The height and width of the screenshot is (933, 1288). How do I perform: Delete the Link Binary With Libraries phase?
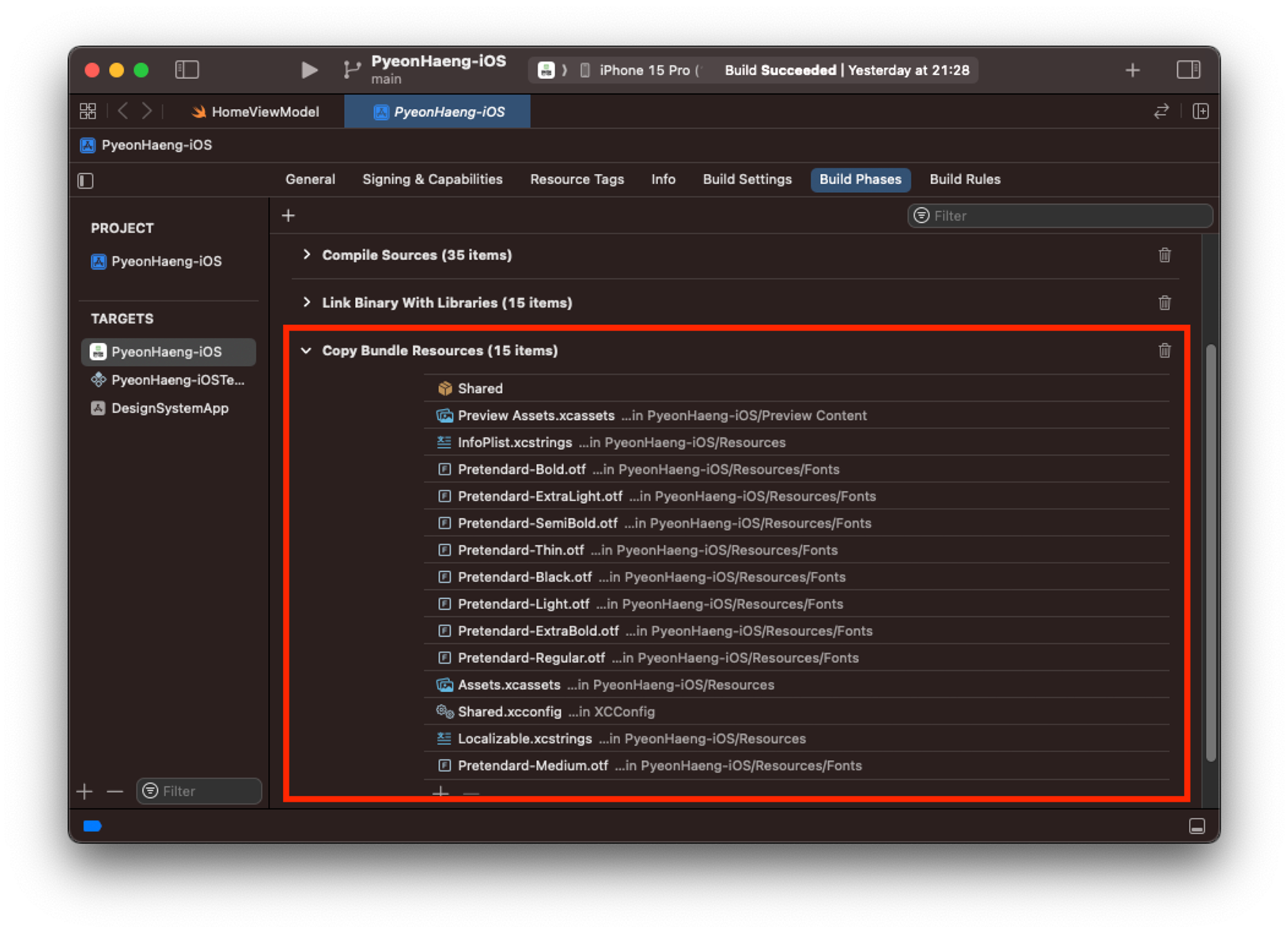1164,303
